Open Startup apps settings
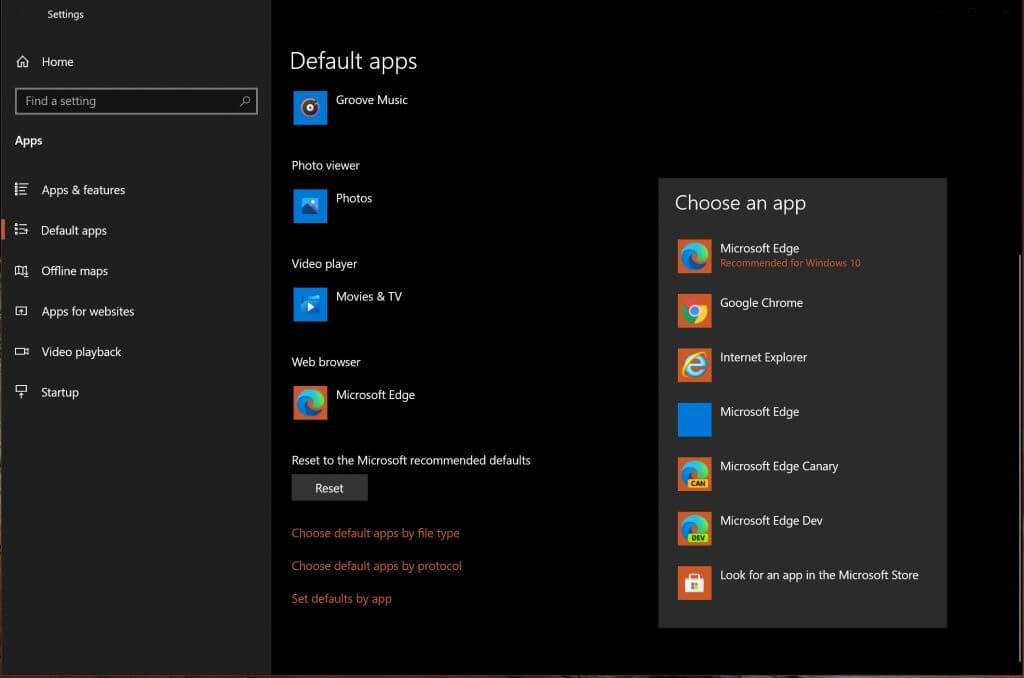1024x678 pixels. coord(62,392)
